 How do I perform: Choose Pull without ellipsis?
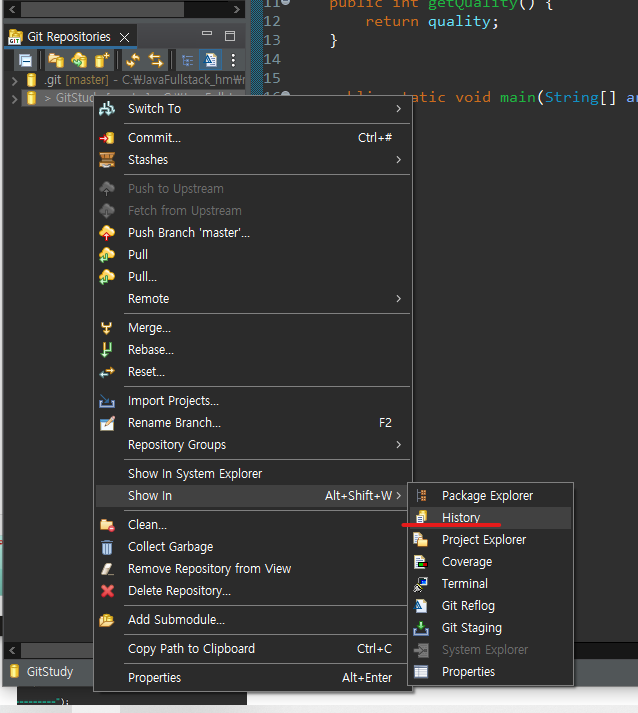point(253,255)
